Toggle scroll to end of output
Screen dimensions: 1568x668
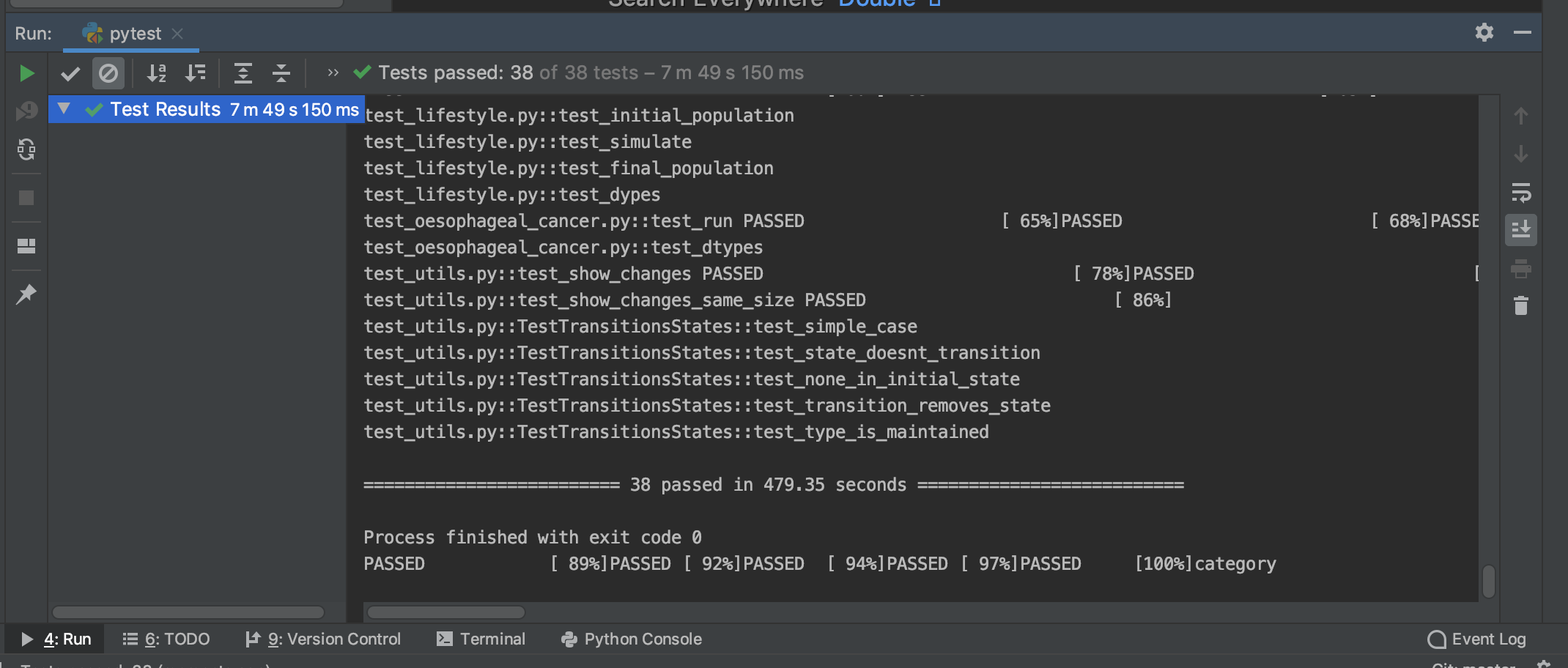[x=1521, y=230]
